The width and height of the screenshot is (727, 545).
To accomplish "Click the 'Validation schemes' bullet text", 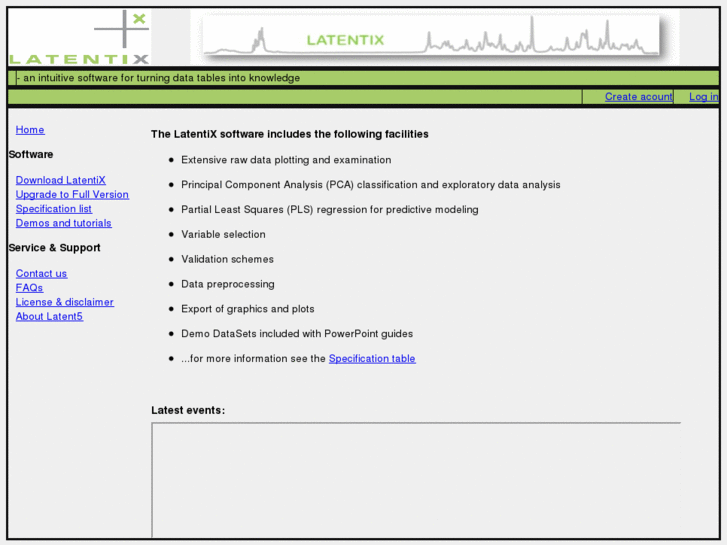I will pyautogui.click(x=227, y=259).
